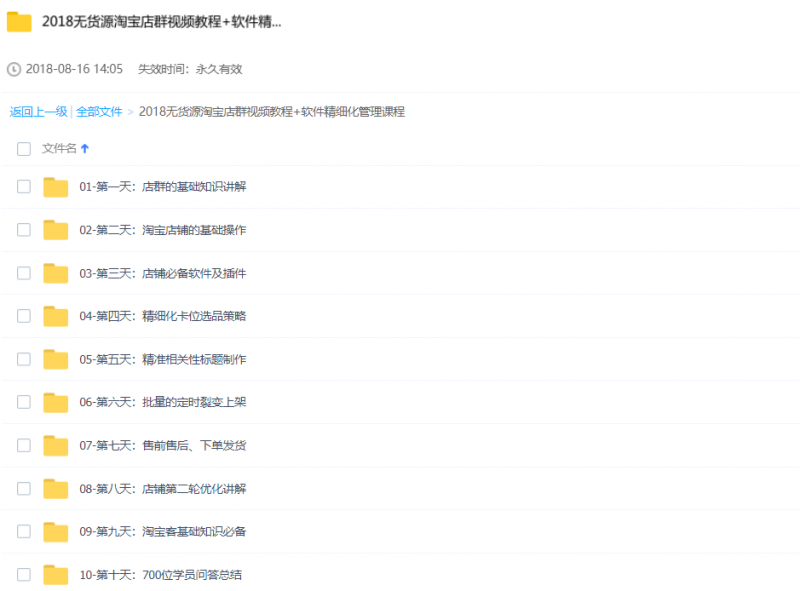This screenshot has height=591, width=800.
Task: Open folder icon of 04-第四天 row
Action: (x=56, y=316)
